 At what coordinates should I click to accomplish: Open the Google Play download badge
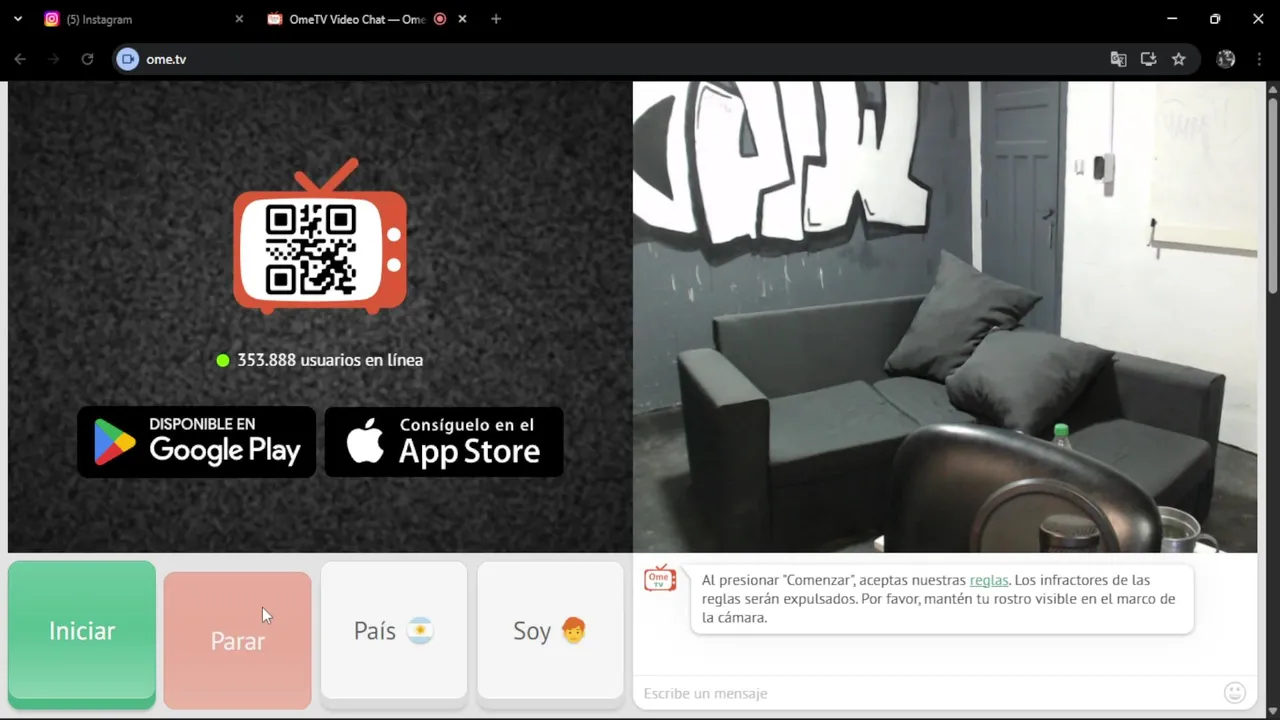tap(196, 441)
